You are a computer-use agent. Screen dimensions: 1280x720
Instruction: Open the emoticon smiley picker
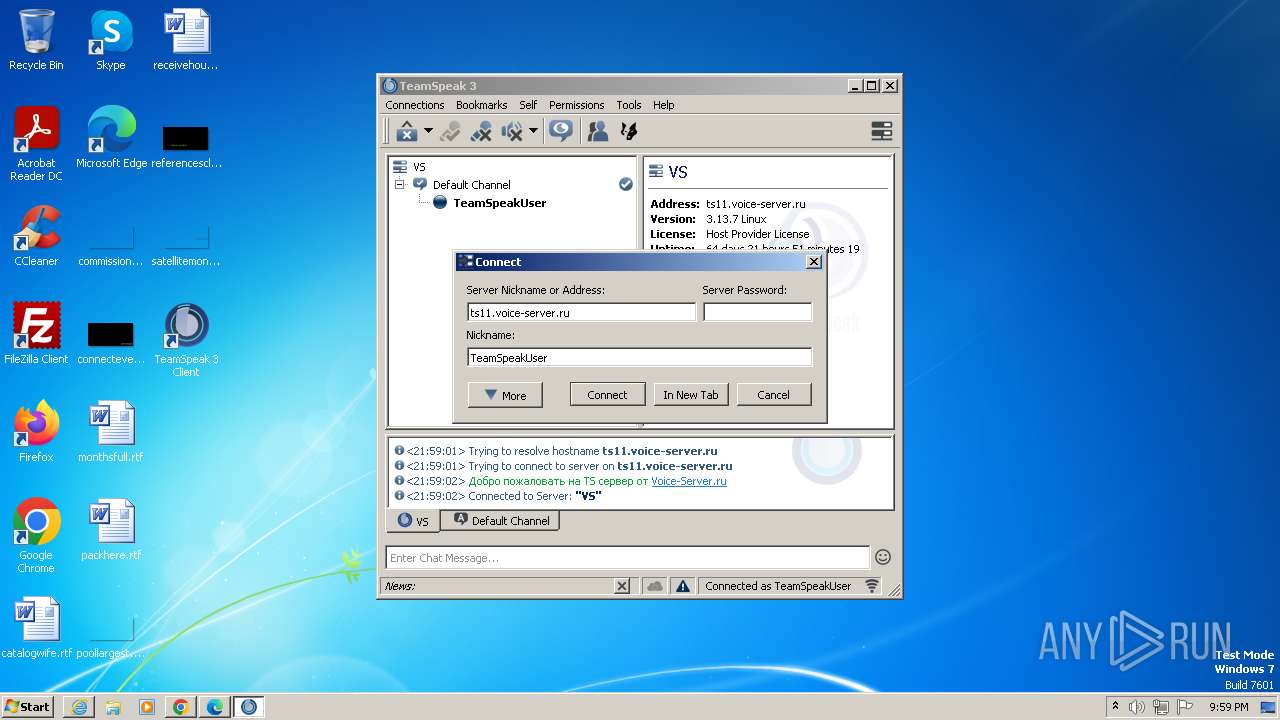pyautogui.click(x=883, y=557)
